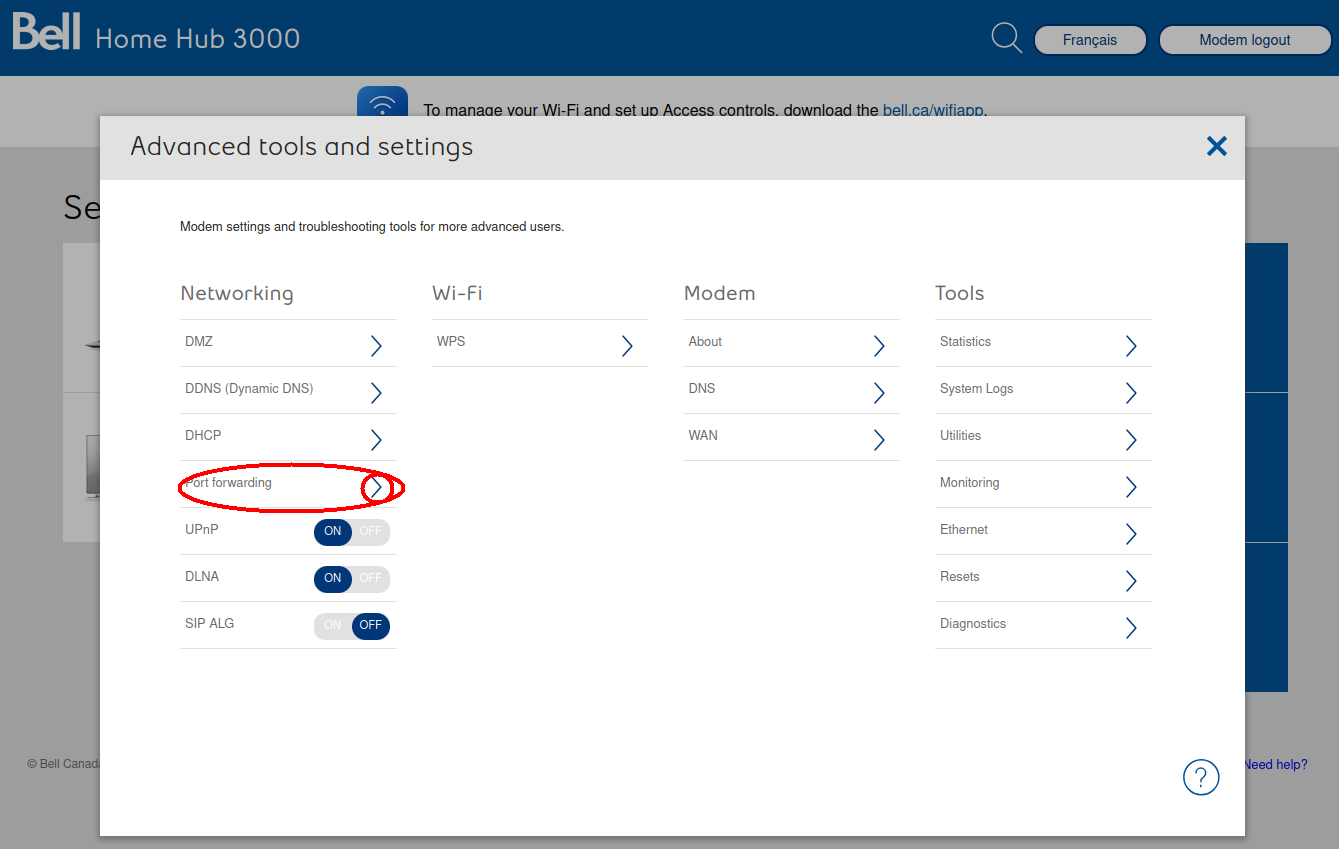This screenshot has width=1339, height=849.
Task: Select the WPS label
Action: click(451, 341)
